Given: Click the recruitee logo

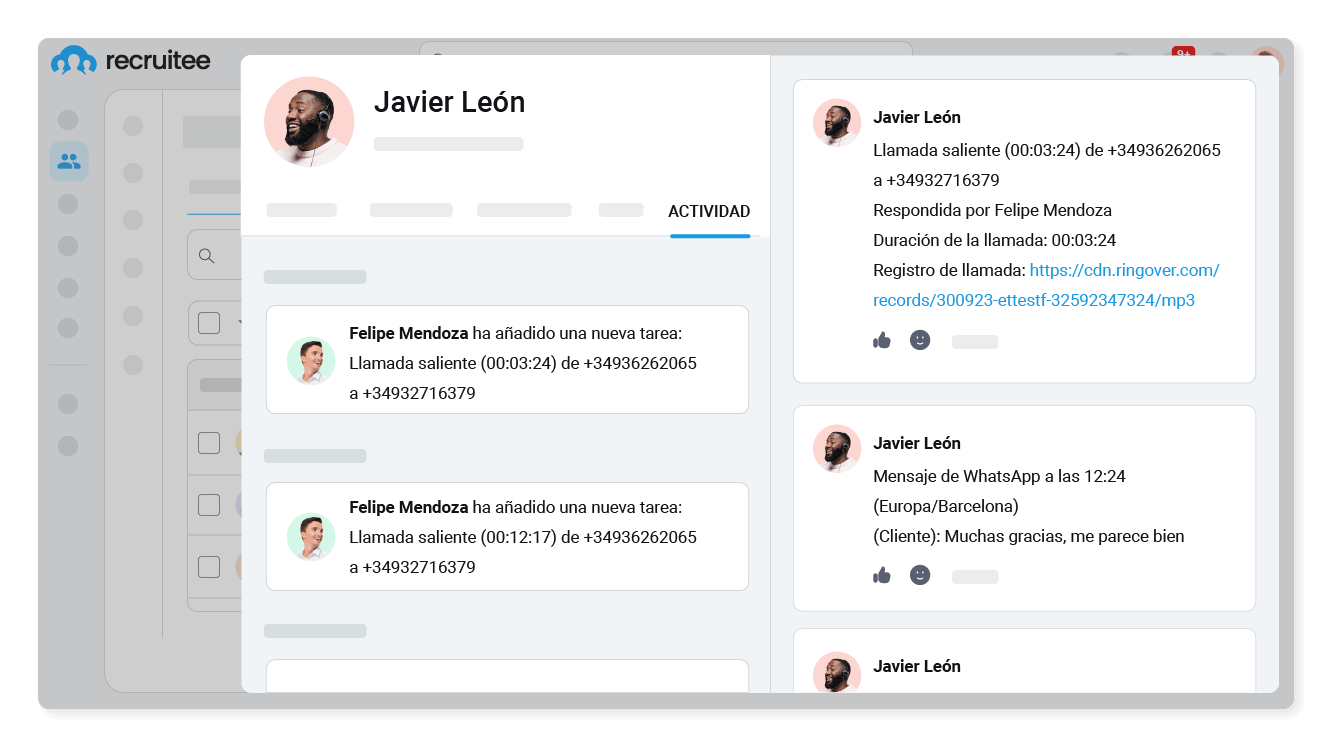Looking at the screenshot, I should pyautogui.click(x=131, y=60).
